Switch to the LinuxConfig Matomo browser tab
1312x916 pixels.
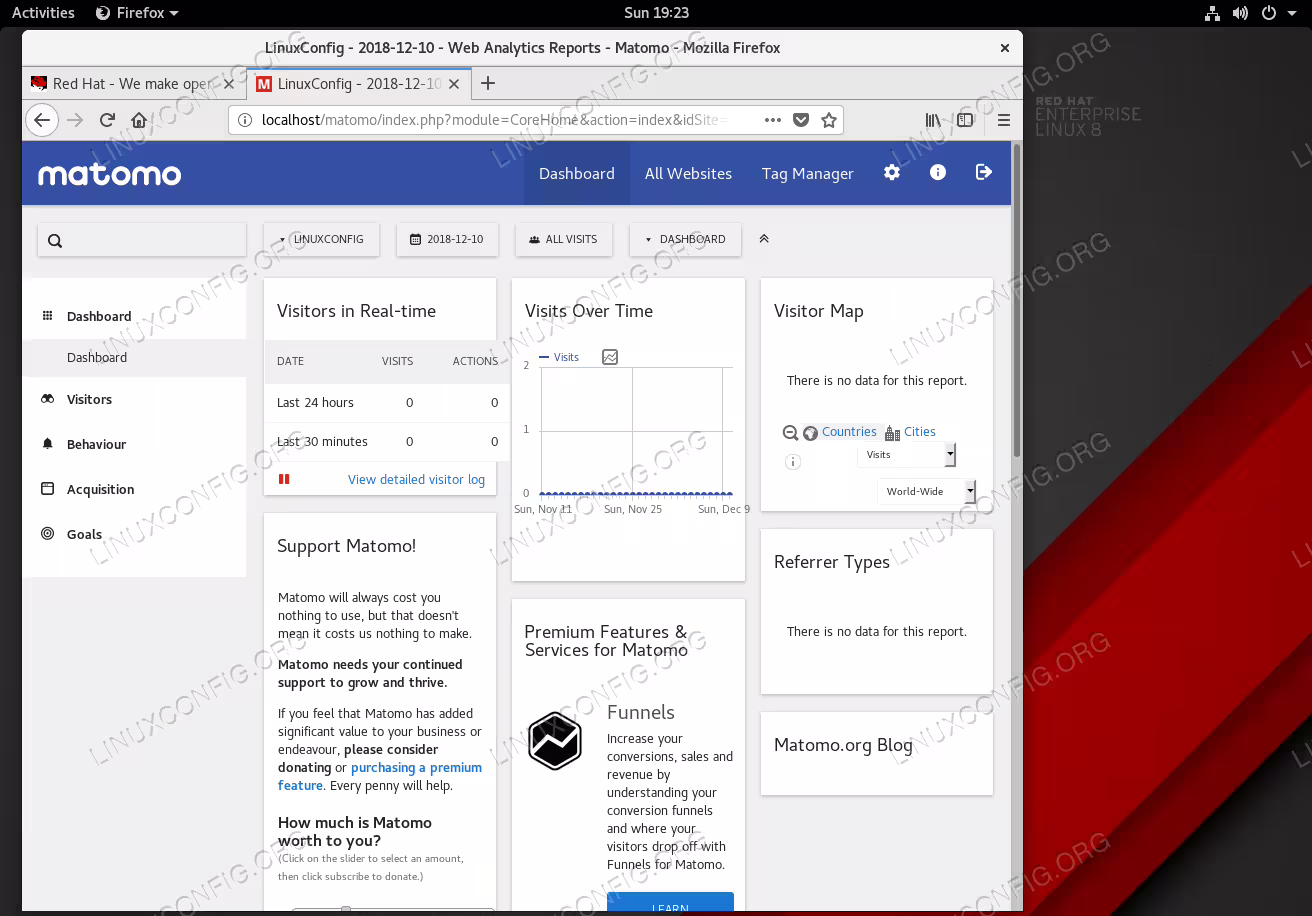358,84
